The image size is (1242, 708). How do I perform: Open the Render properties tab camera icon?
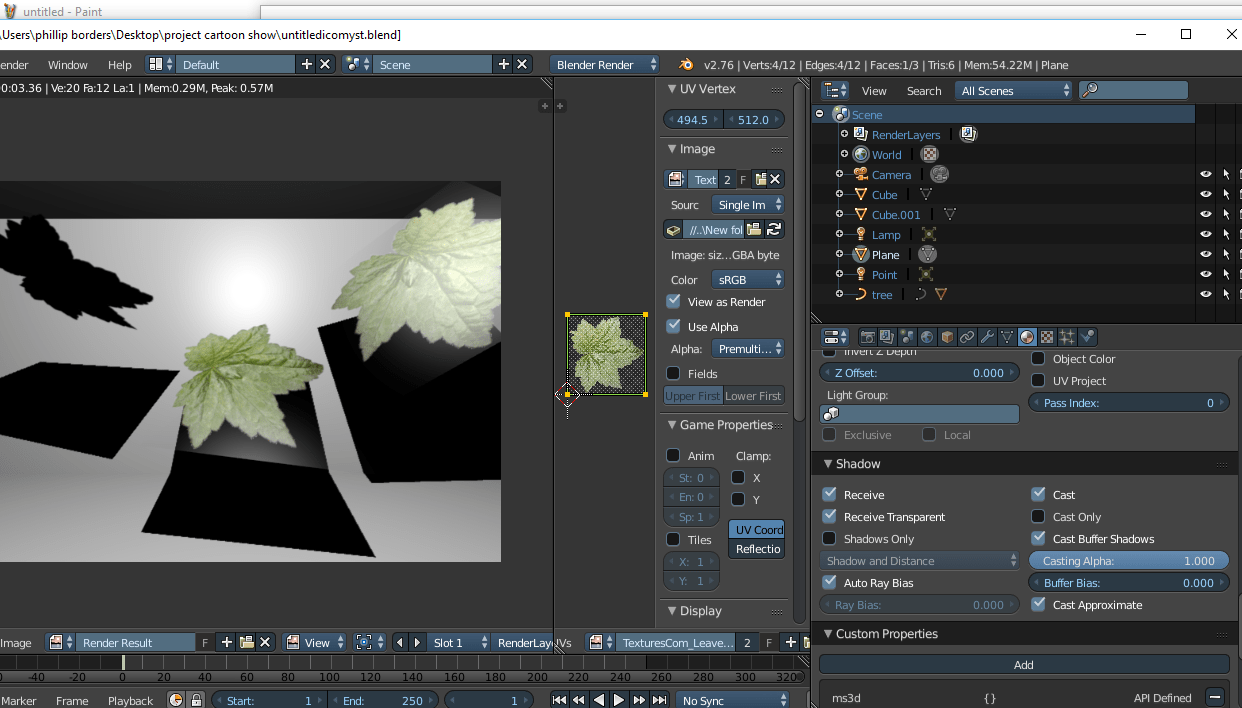[x=868, y=337]
